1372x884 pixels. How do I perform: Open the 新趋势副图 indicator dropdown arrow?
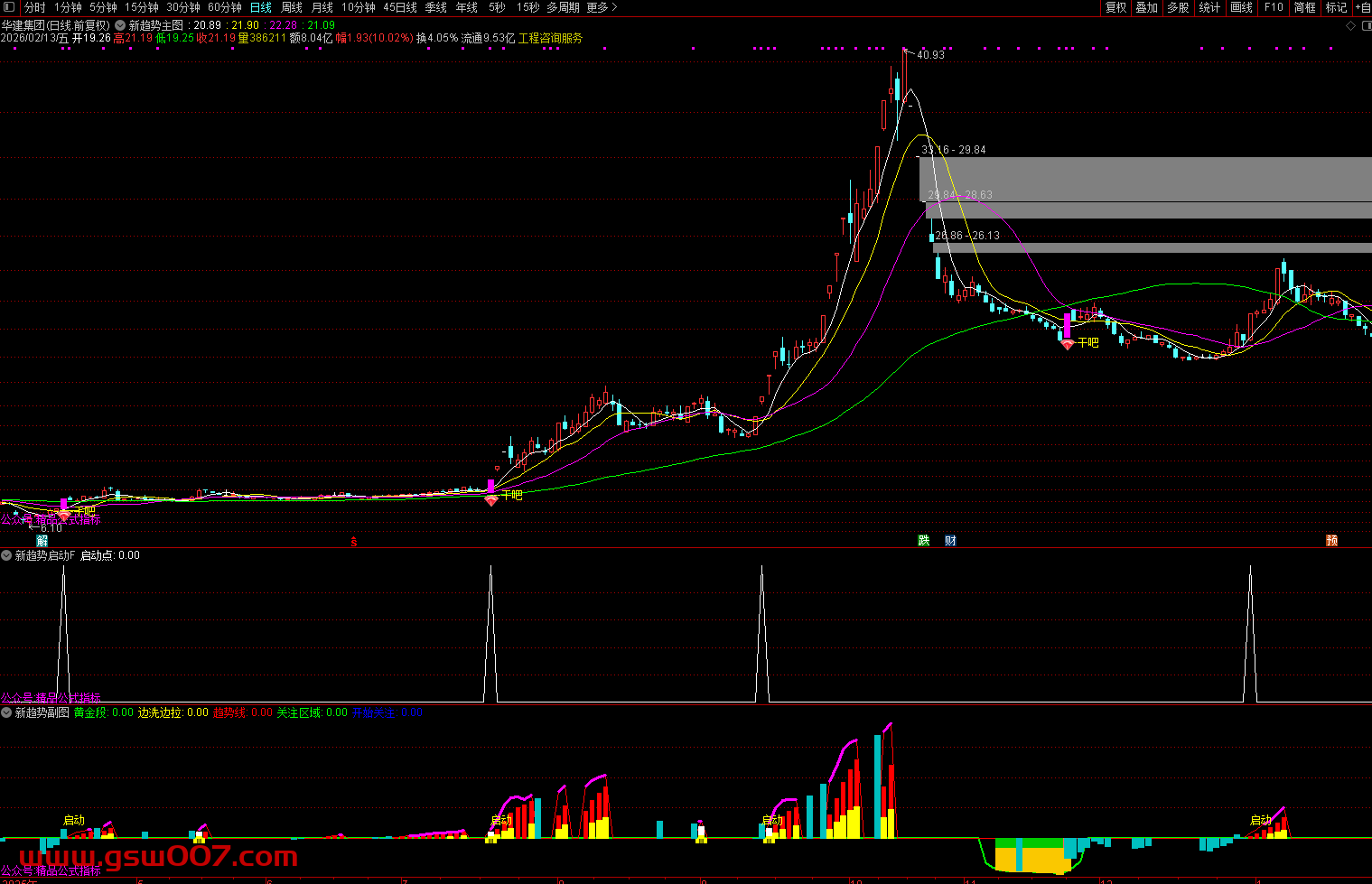coord(6,712)
